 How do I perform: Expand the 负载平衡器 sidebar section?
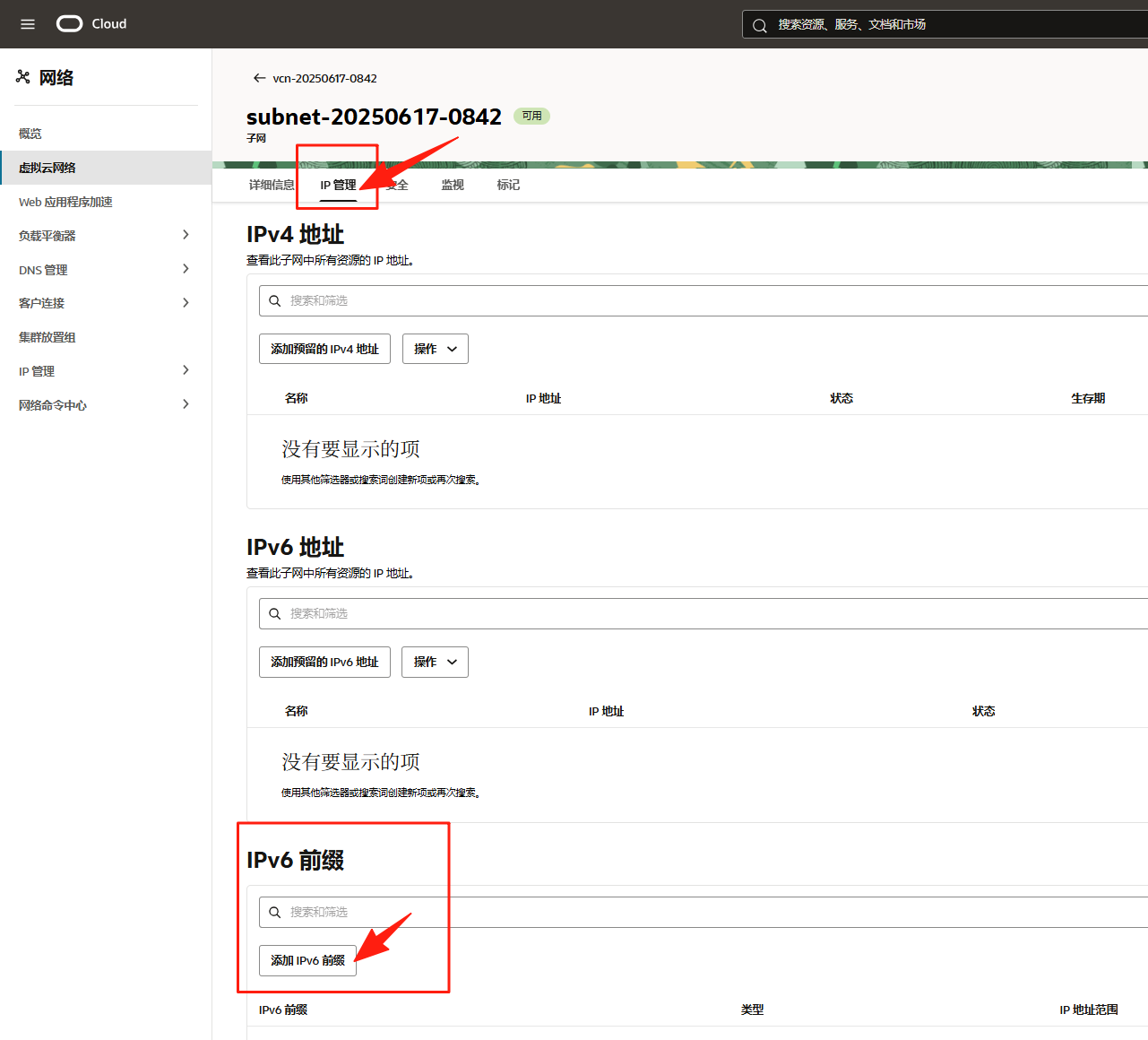(x=186, y=235)
